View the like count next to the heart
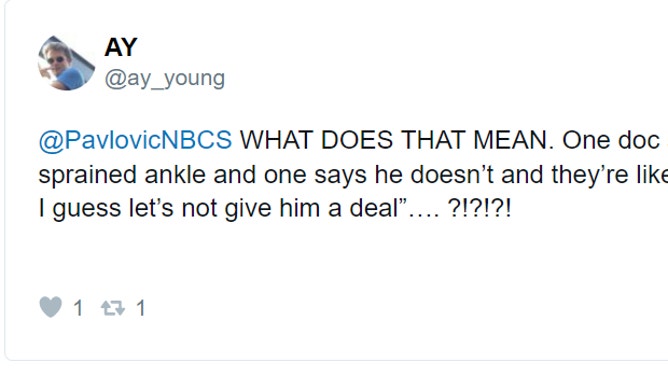Viewport: 668px width, 376px height. click(x=78, y=308)
